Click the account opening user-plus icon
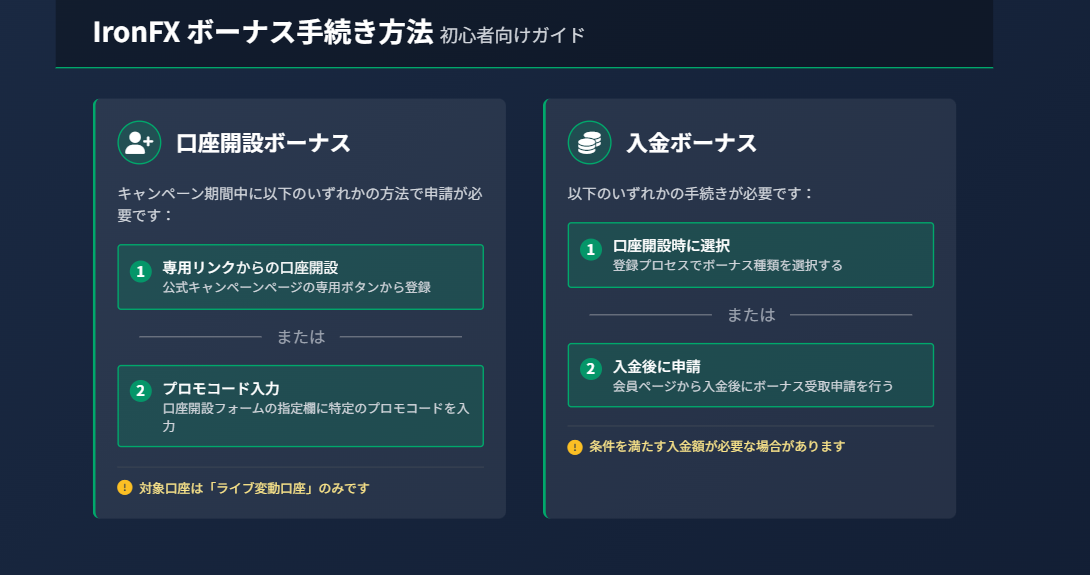The width and height of the screenshot is (1090, 575). (x=139, y=143)
